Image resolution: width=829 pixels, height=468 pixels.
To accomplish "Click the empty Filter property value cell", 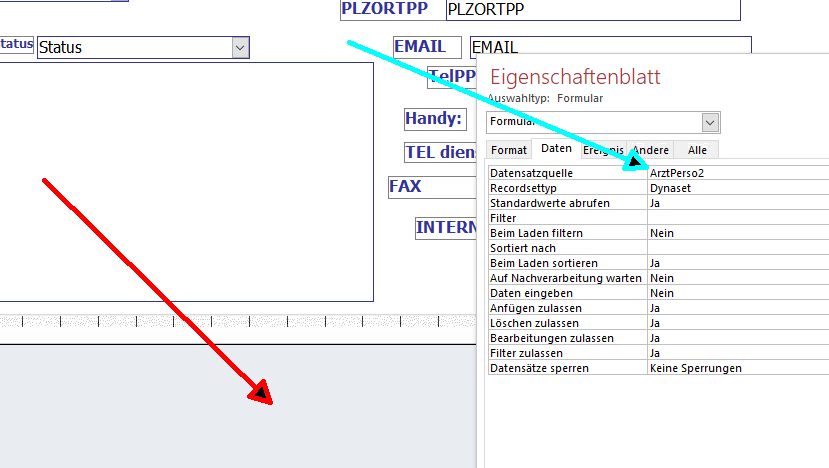I will (x=738, y=218).
